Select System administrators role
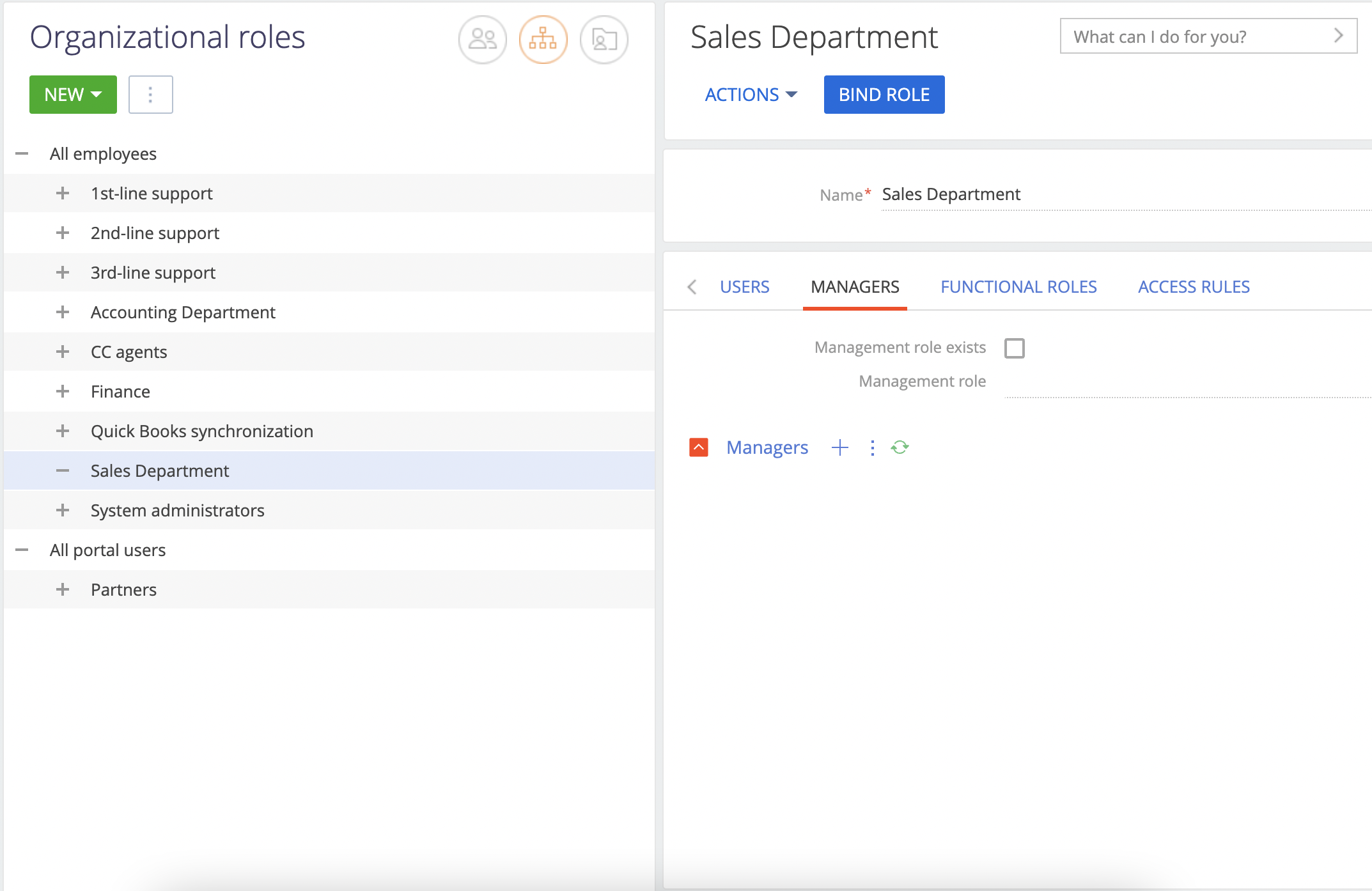The image size is (1372, 891). [177, 510]
